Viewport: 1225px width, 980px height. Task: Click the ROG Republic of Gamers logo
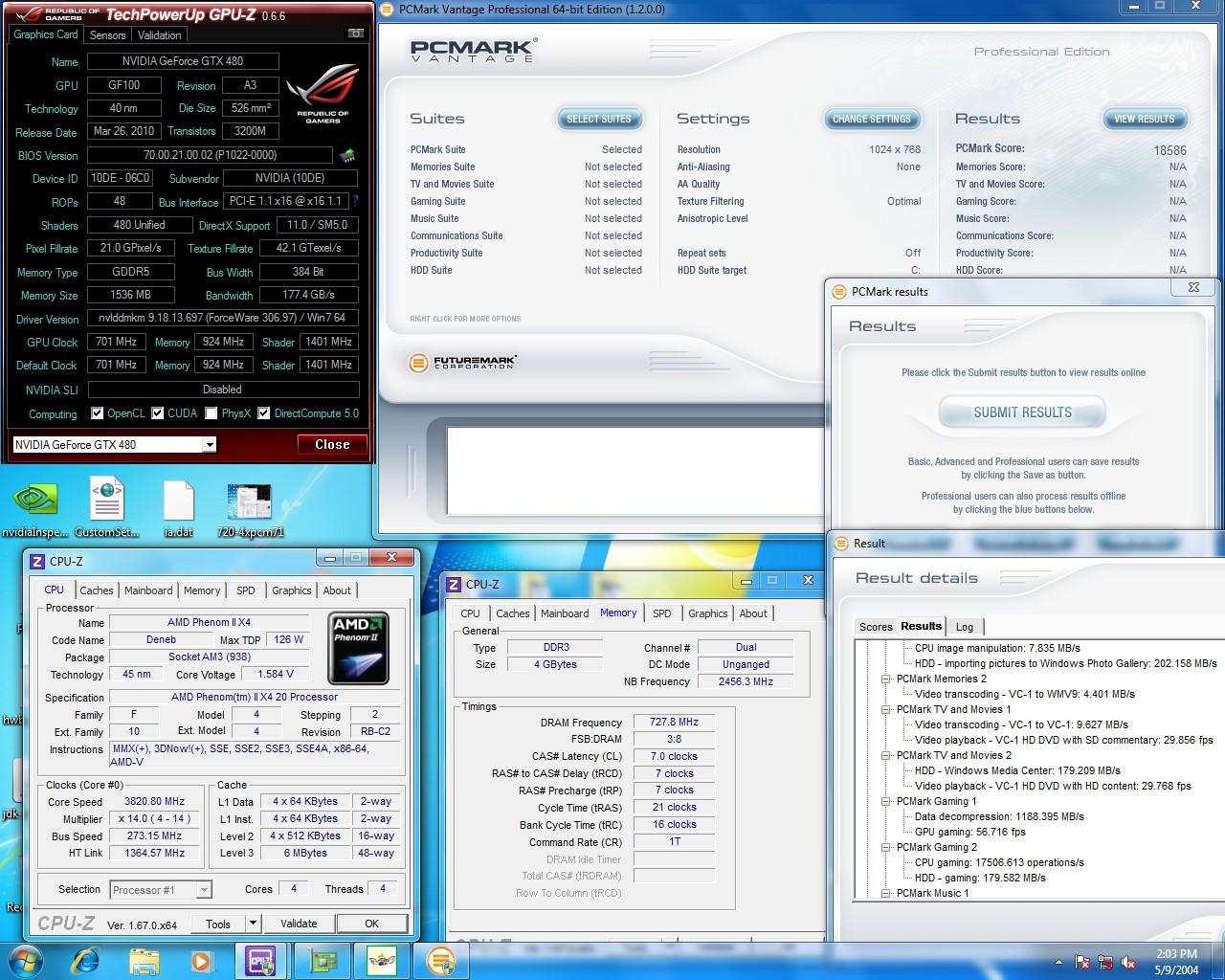323,94
